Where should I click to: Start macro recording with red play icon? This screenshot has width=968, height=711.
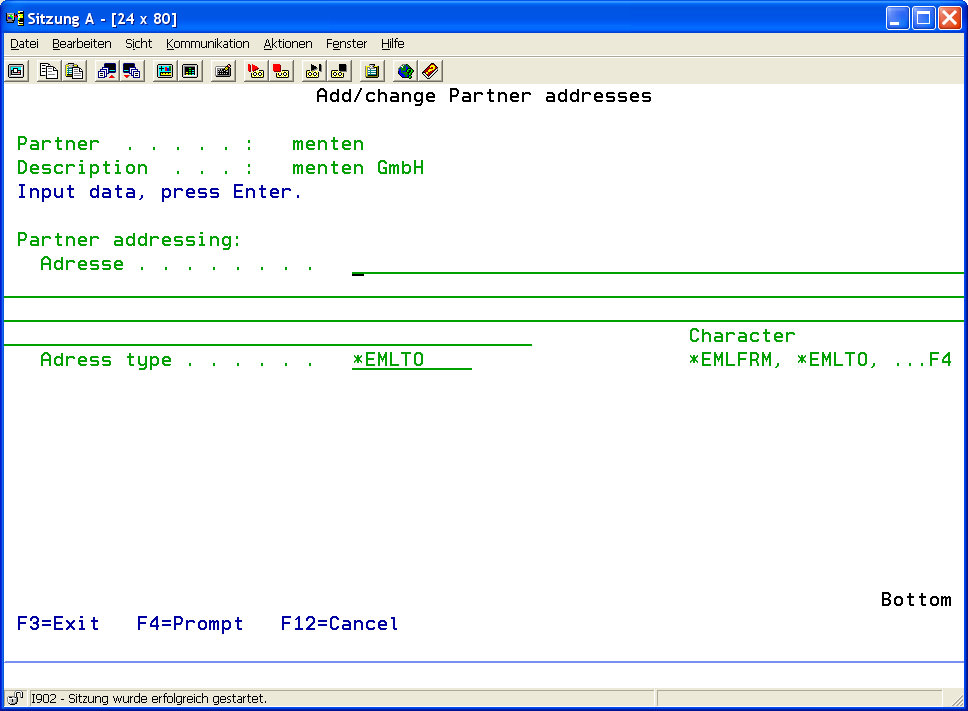click(x=256, y=71)
